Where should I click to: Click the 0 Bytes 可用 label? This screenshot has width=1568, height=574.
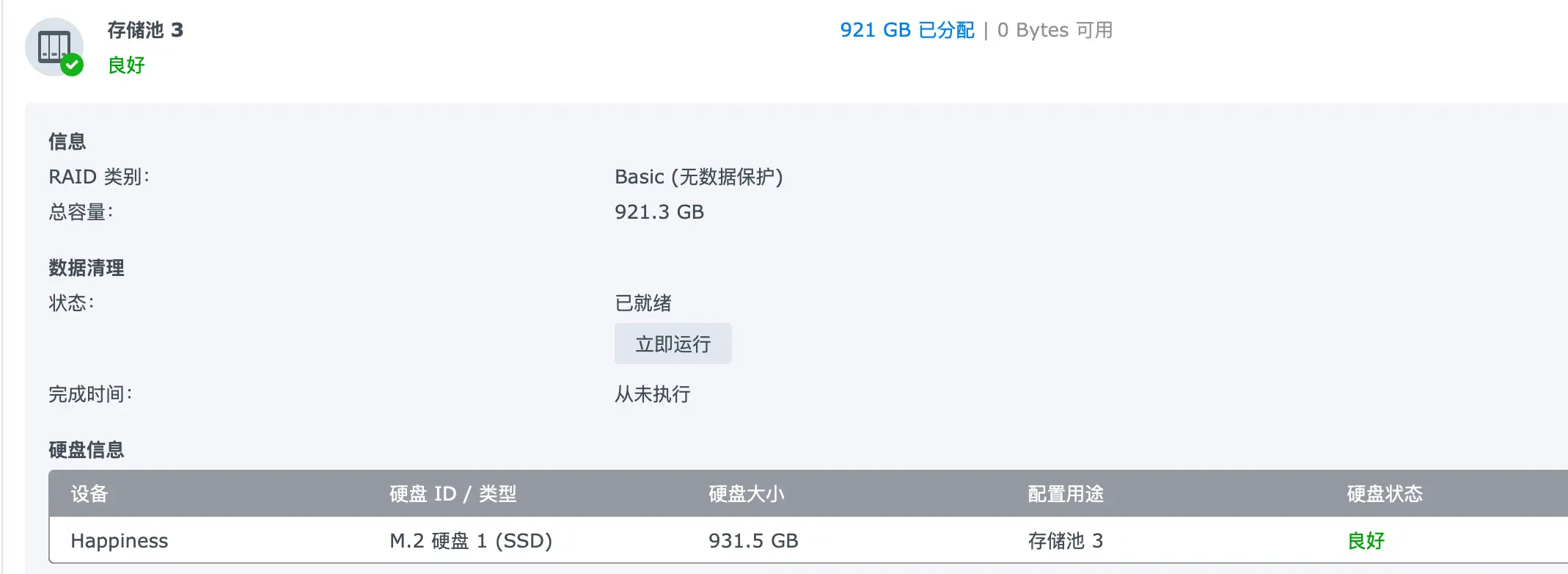point(1055,30)
